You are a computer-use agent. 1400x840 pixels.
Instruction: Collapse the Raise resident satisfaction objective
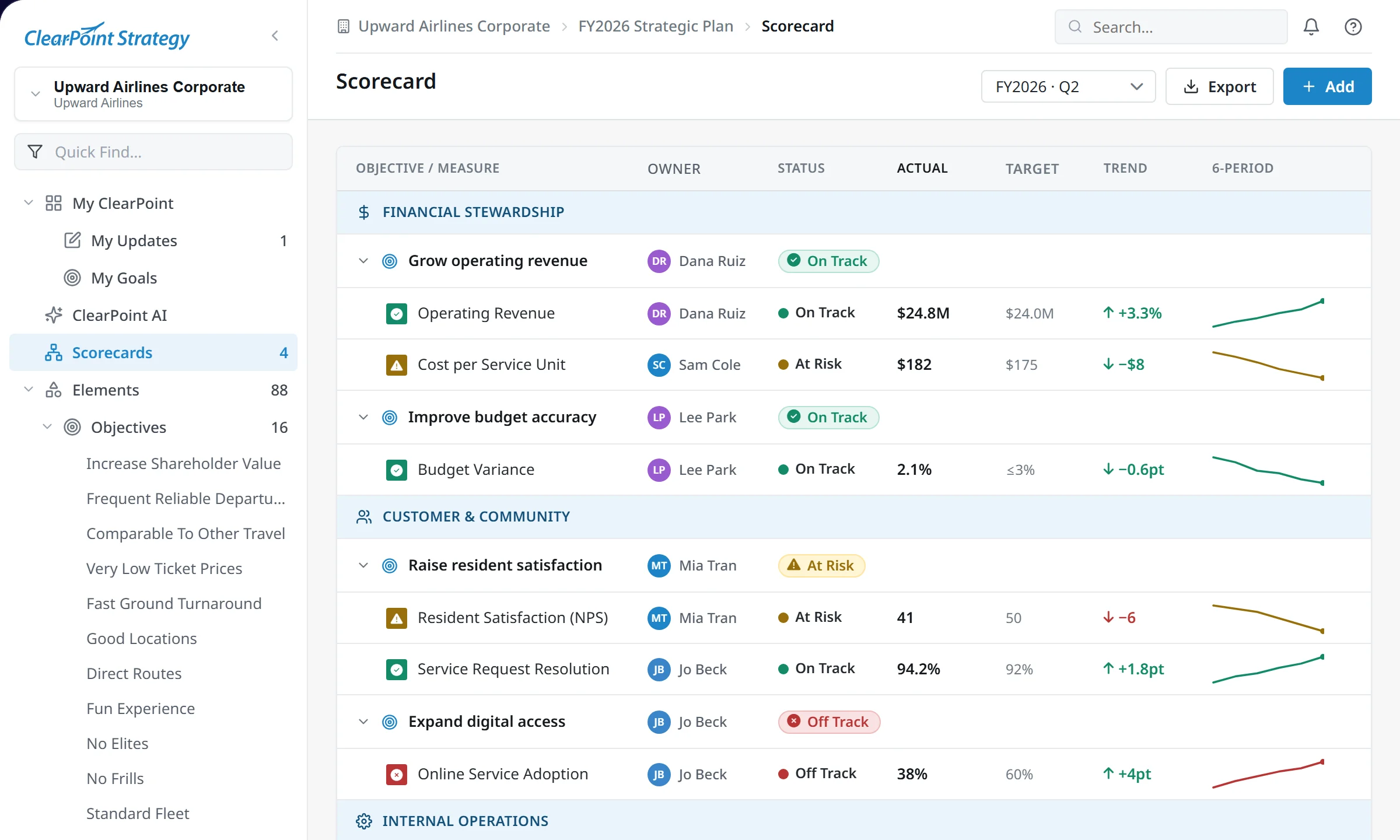click(x=363, y=565)
